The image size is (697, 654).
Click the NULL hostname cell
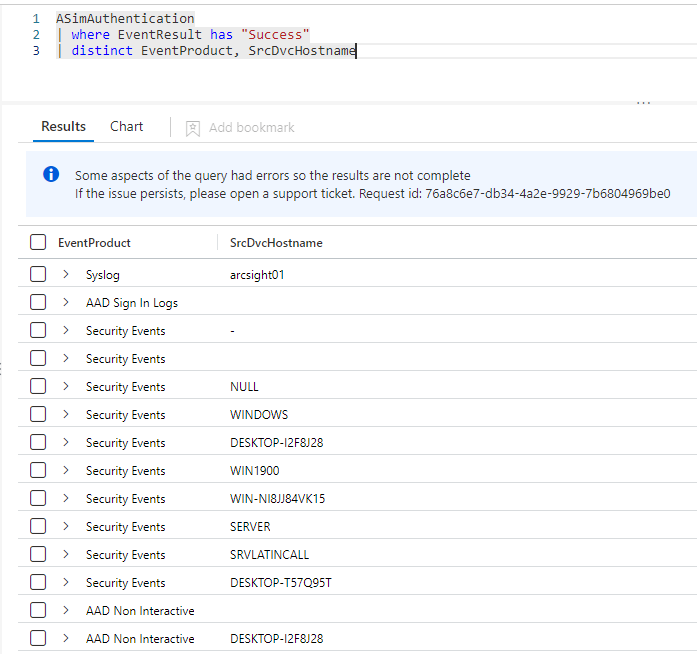pos(244,387)
